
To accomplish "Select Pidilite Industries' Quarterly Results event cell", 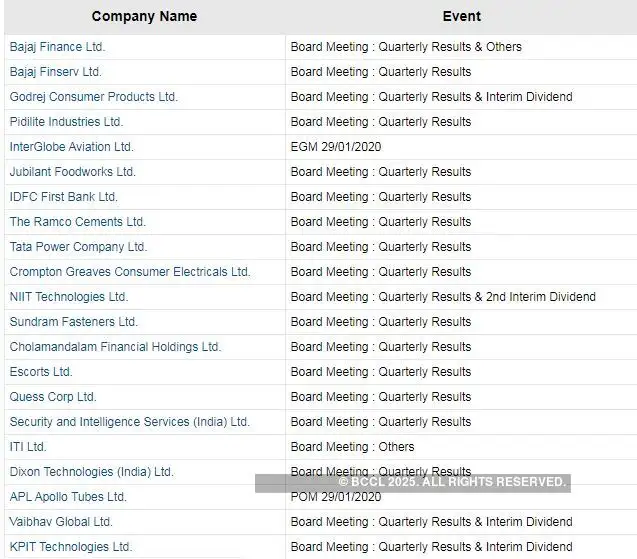I will tap(461, 122).
